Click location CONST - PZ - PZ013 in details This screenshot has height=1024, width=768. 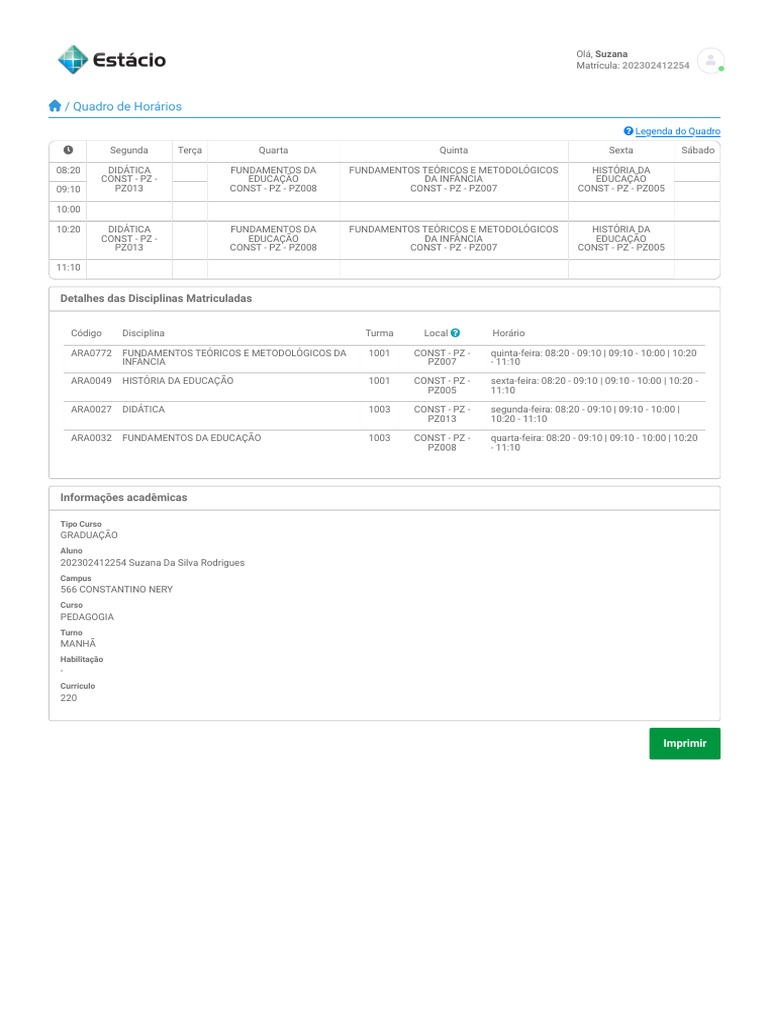coord(442,414)
